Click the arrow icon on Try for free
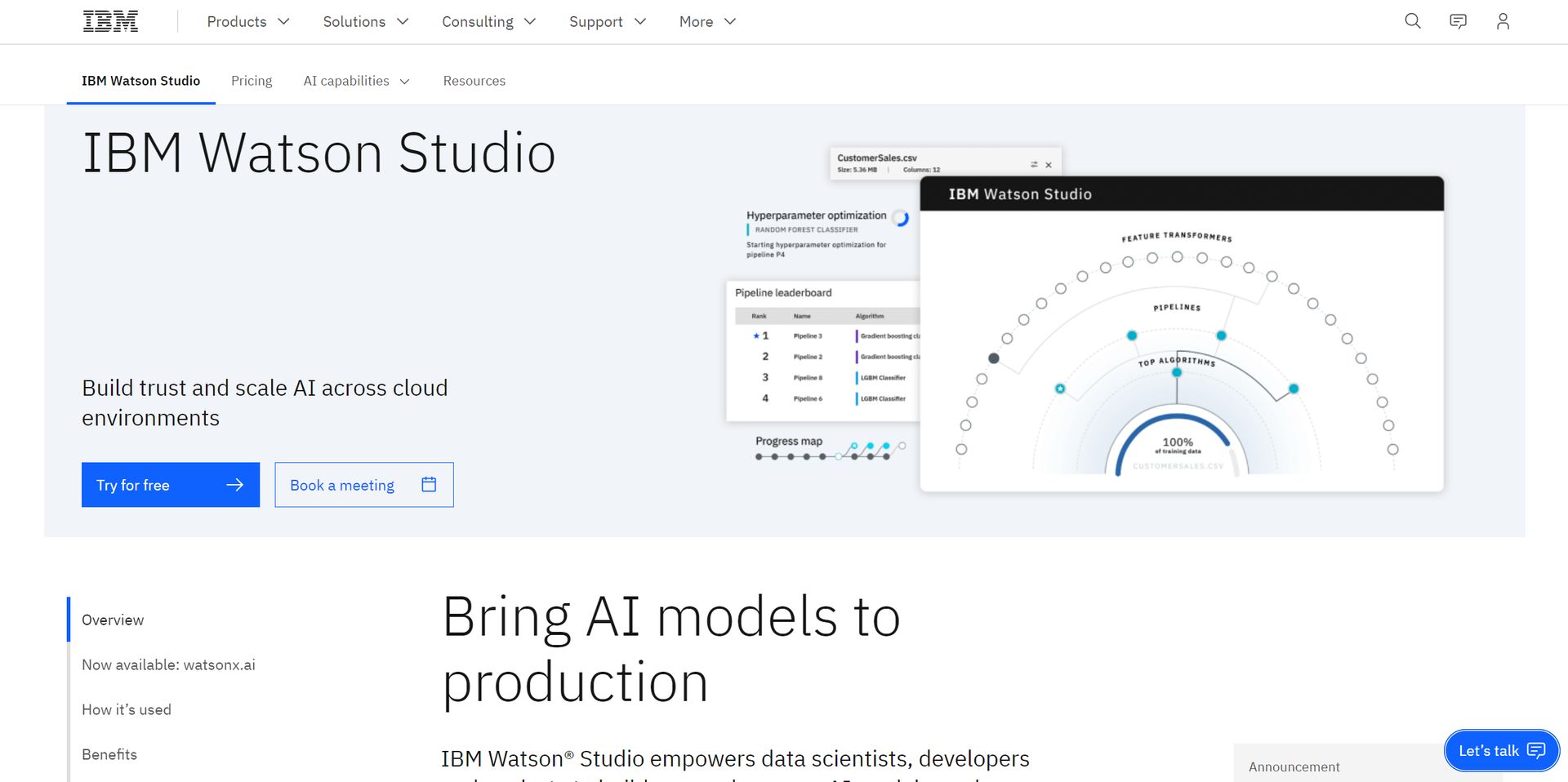This screenshot has width=1568, height=782. coord(236,484)
